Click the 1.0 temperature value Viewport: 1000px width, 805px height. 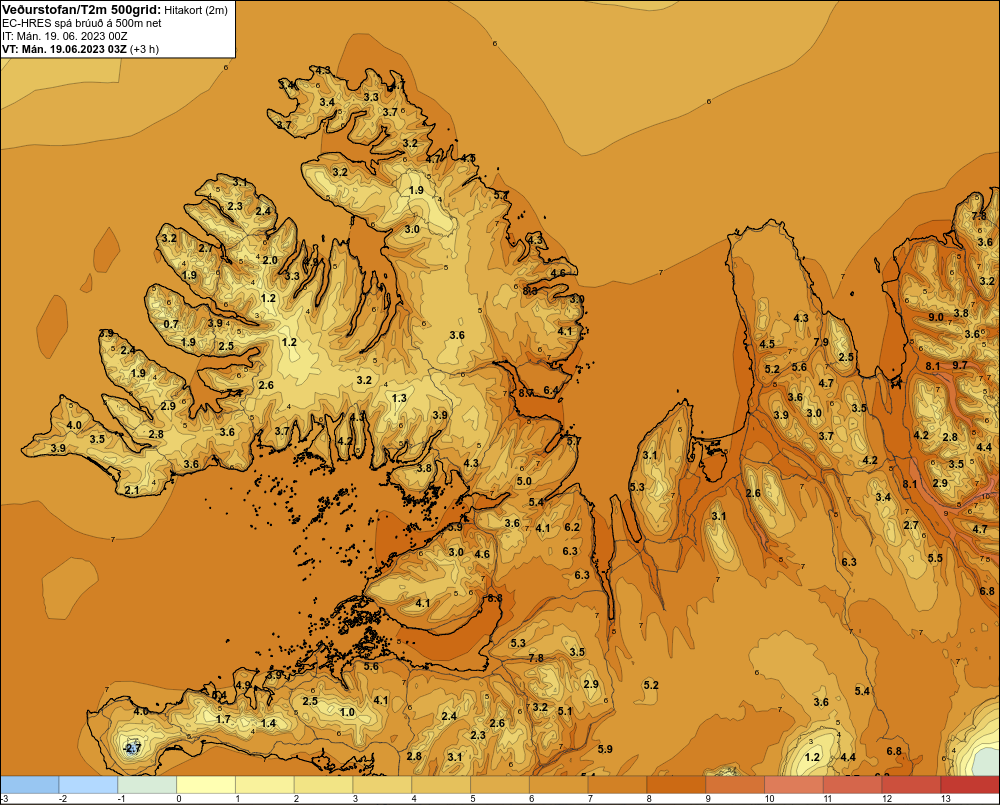click(347, 712)
